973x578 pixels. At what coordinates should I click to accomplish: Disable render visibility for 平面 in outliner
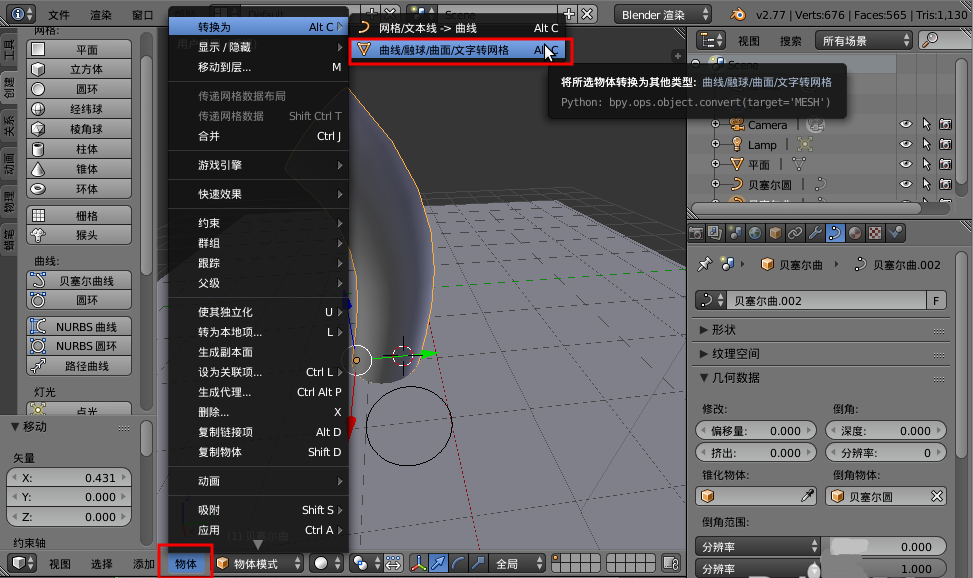click(945, 164)
